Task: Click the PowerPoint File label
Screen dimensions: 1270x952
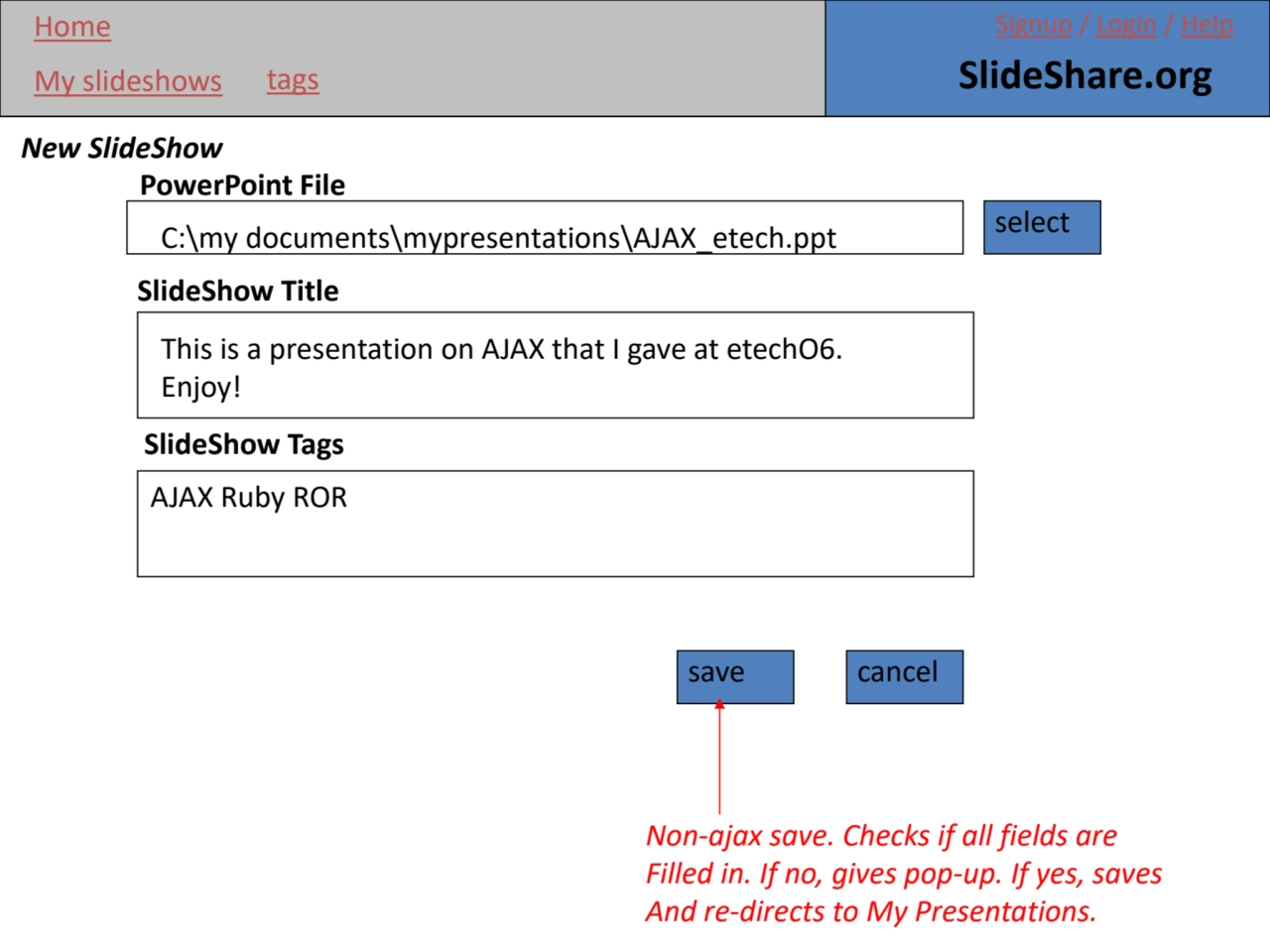Action: [x=242, y=185]
